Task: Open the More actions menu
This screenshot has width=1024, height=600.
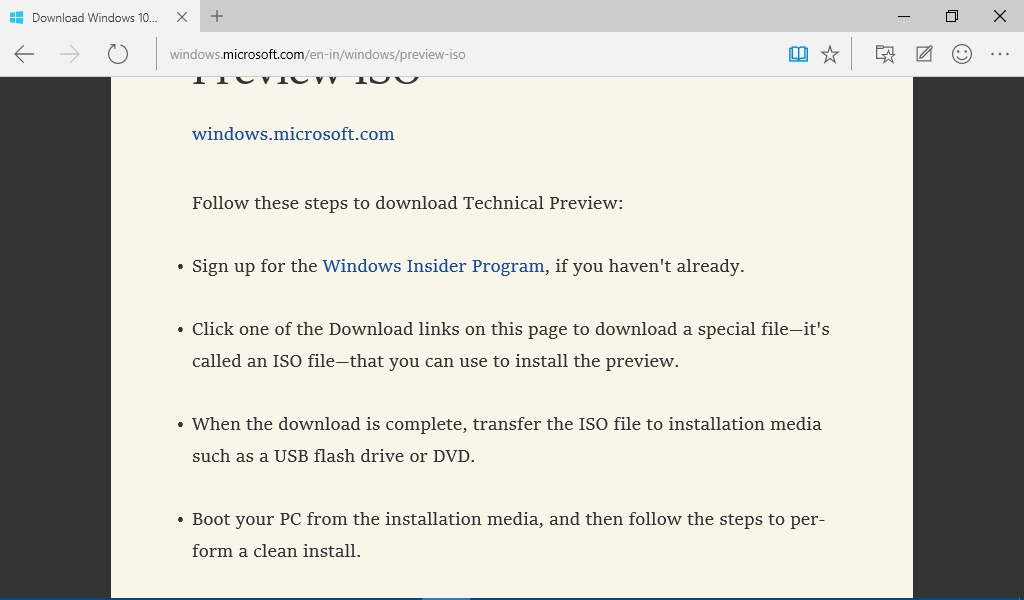Action: pos(1000,54)
